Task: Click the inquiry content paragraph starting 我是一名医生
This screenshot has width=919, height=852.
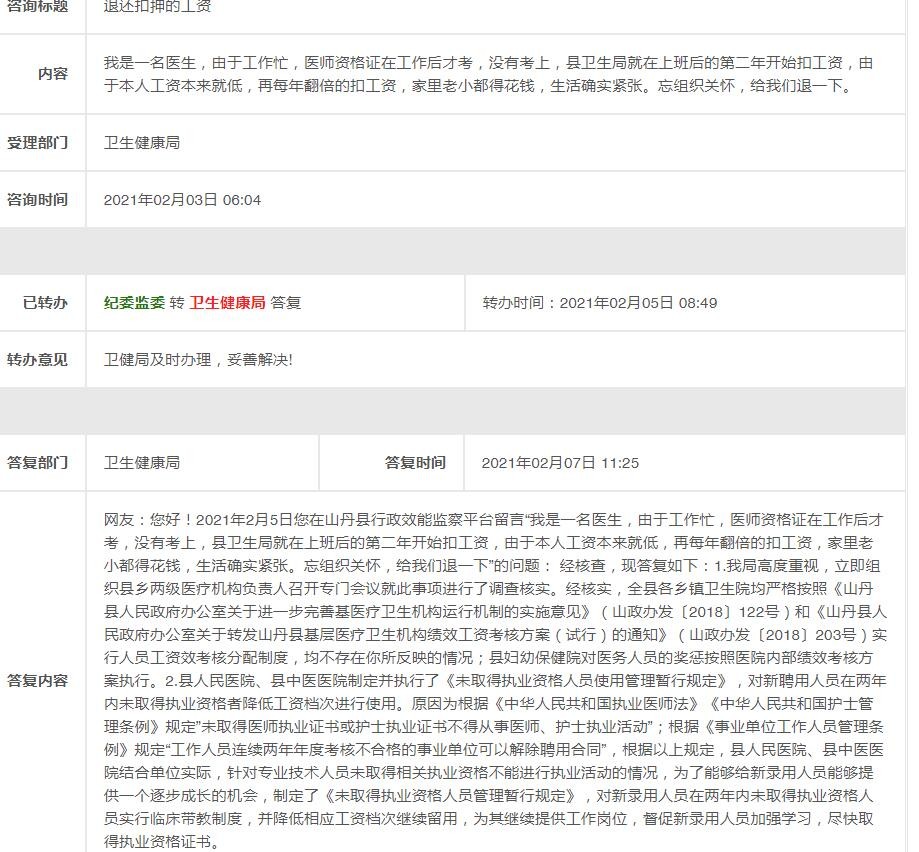Action: click(488, 74)
